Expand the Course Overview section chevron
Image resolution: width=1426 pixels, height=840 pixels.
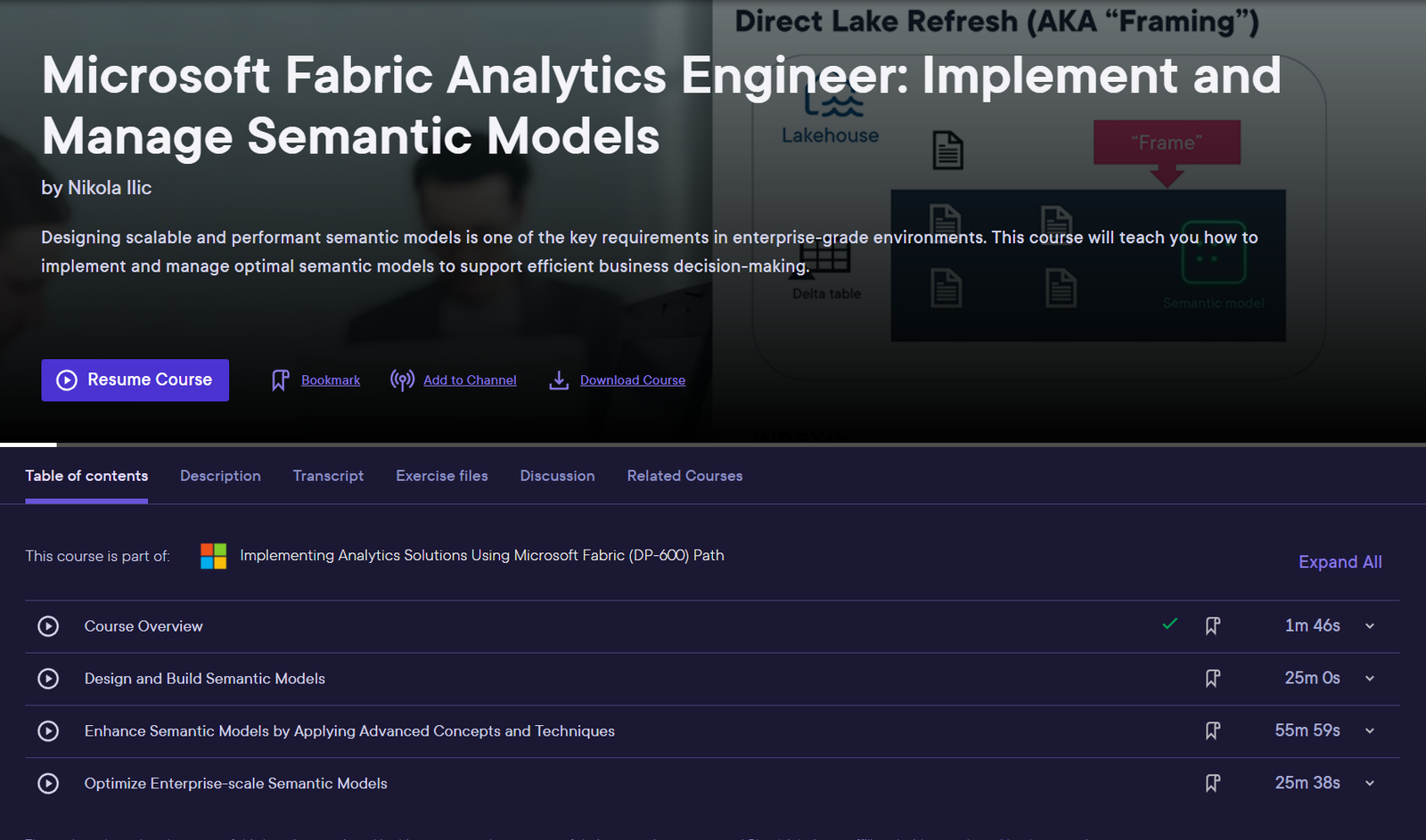tap(1370, 626)
